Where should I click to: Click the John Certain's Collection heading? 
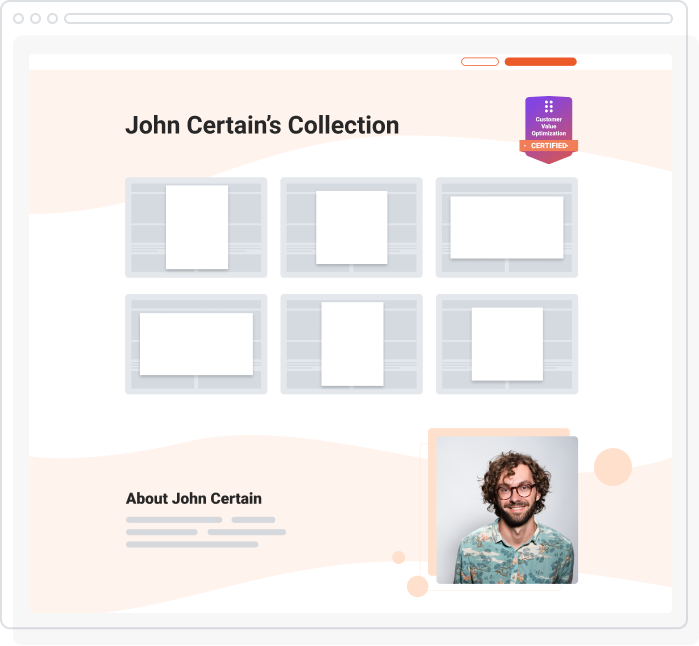click(262, 125)
